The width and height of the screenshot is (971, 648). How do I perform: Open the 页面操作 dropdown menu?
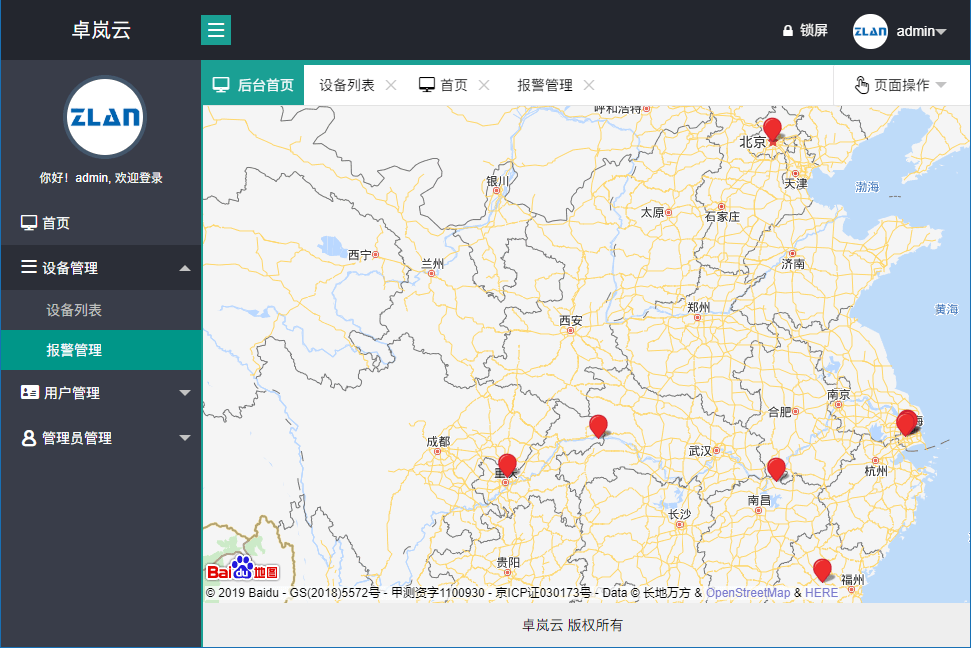click(900, 85)
